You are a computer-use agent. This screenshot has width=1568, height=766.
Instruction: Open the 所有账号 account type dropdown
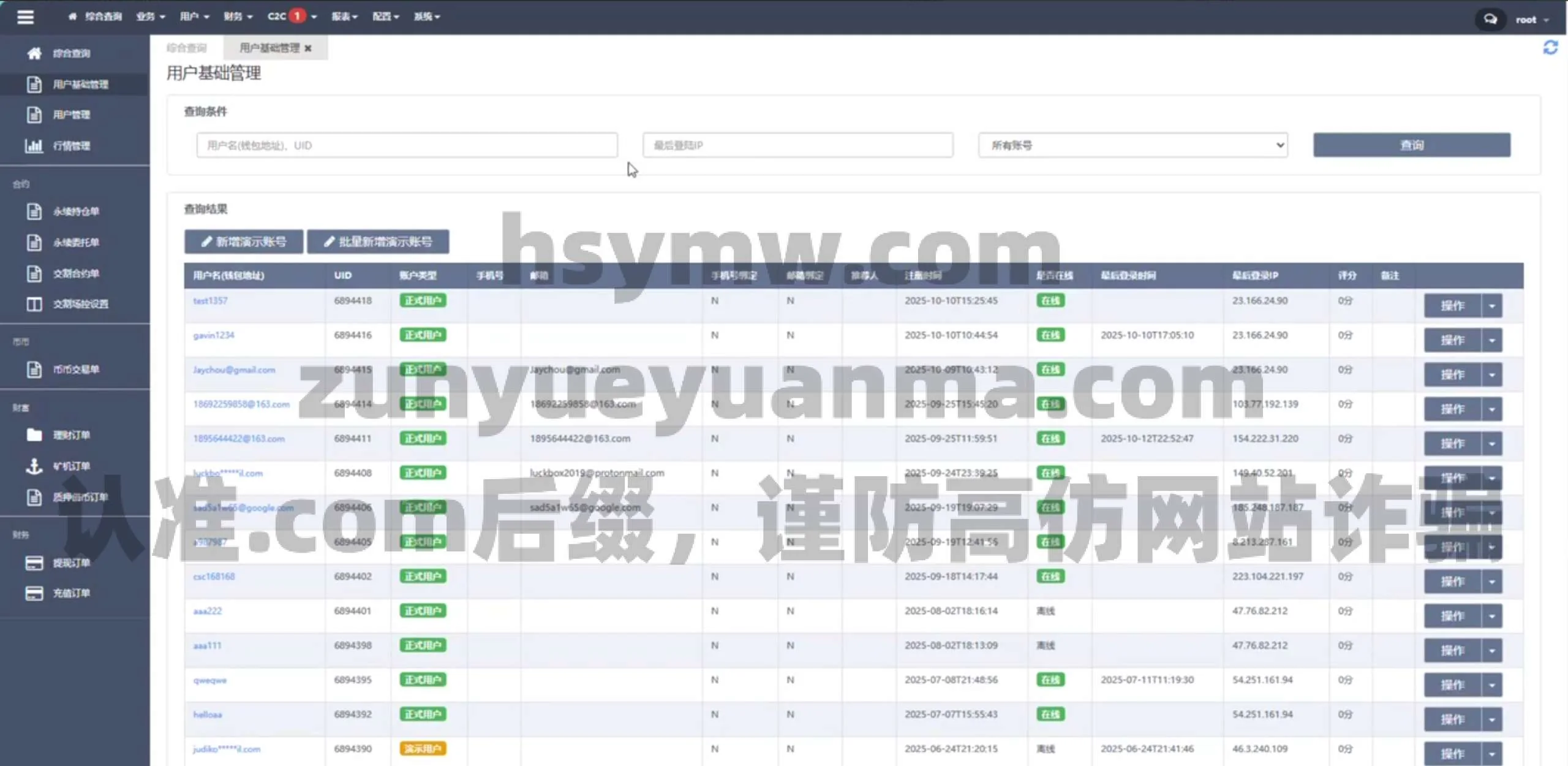point(1133,145)
